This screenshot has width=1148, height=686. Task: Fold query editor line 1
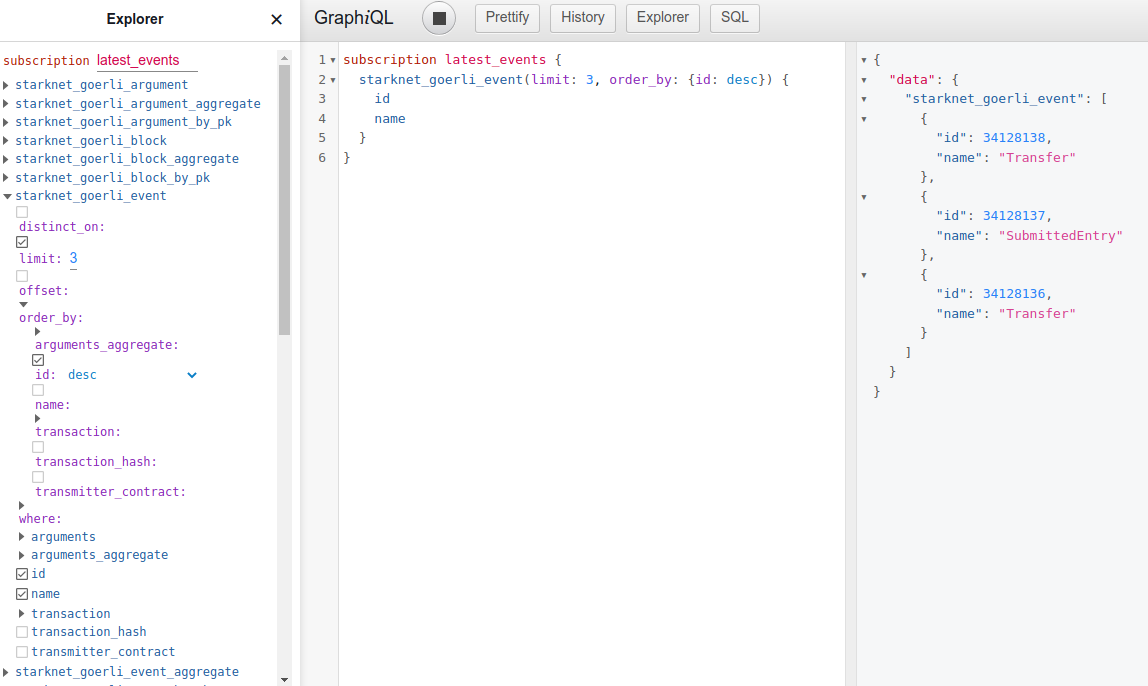pyautogui.click(x=332, y=60)
